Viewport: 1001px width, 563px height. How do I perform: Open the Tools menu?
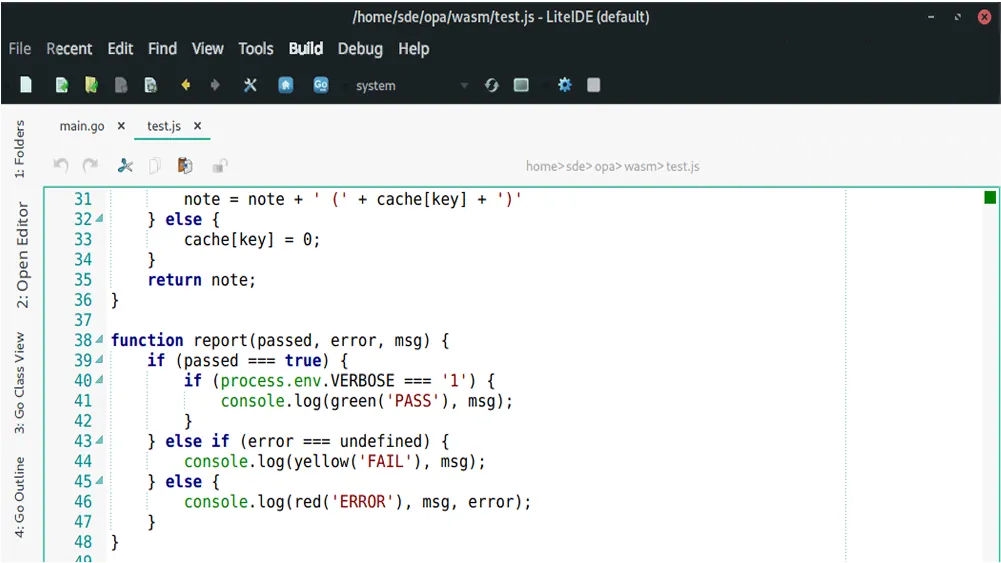click(x=255, y=49)
